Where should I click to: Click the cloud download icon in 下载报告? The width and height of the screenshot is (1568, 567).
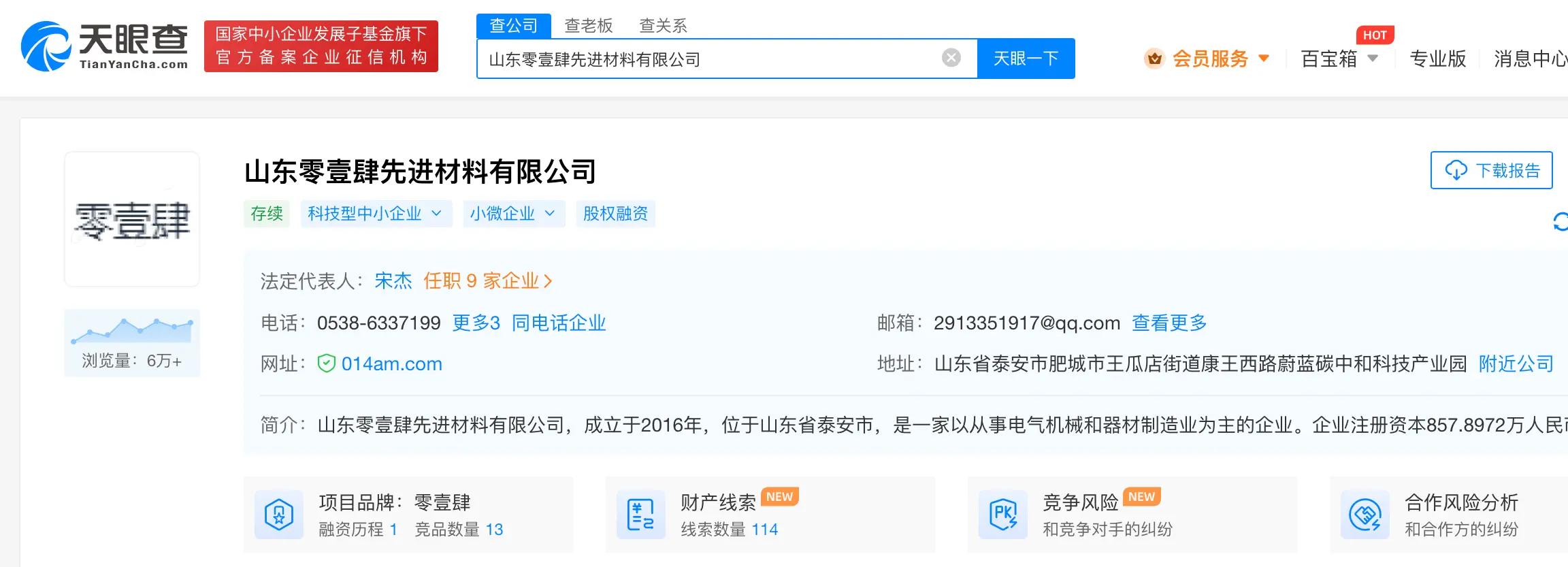1456,170
